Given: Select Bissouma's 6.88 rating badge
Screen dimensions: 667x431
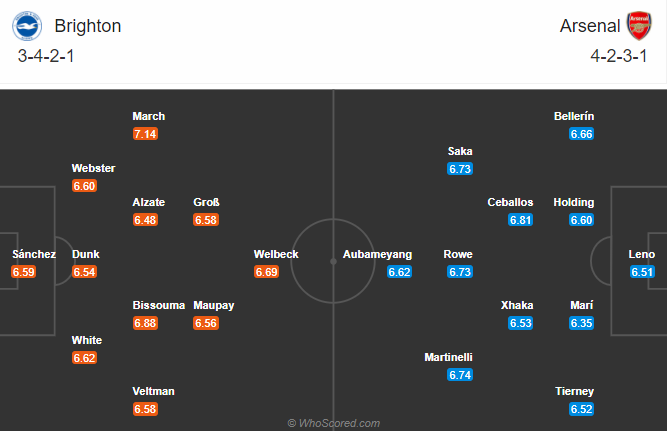Looking at the screenshot, I should [146, 323].
